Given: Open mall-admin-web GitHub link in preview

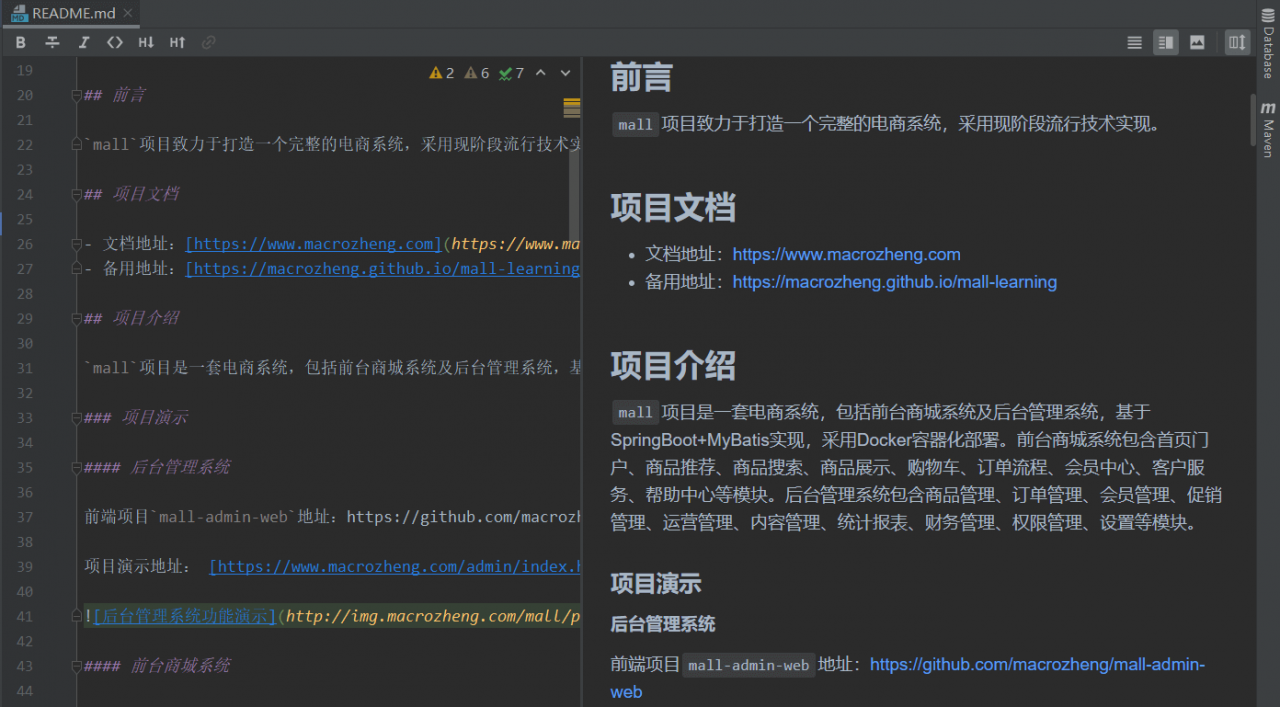Looking at the screenshot, I should [x=908, y=678].
